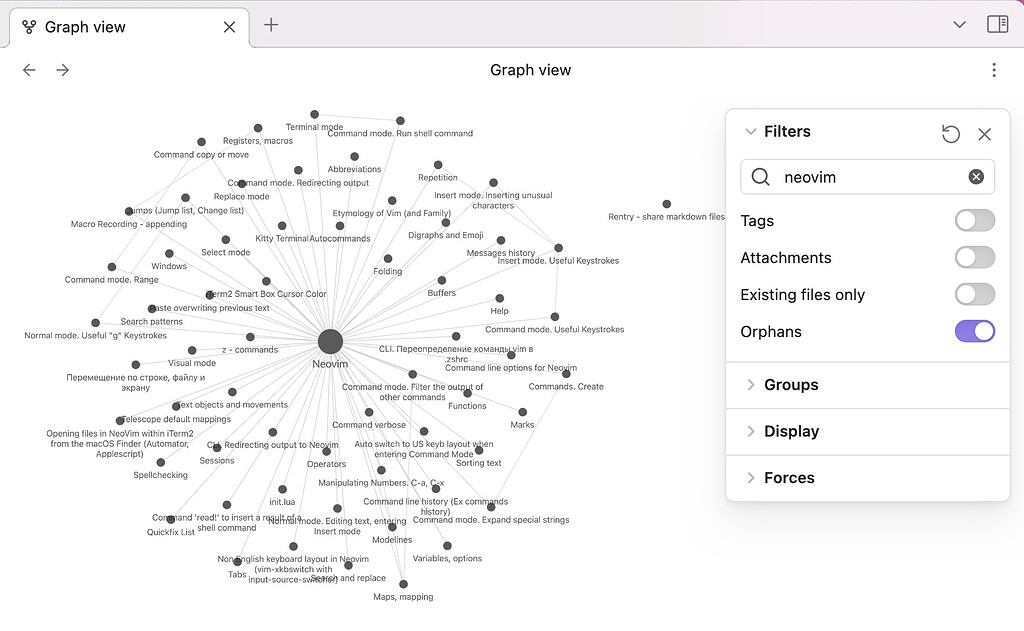Enable the Attachments toggle

point(974,257)
